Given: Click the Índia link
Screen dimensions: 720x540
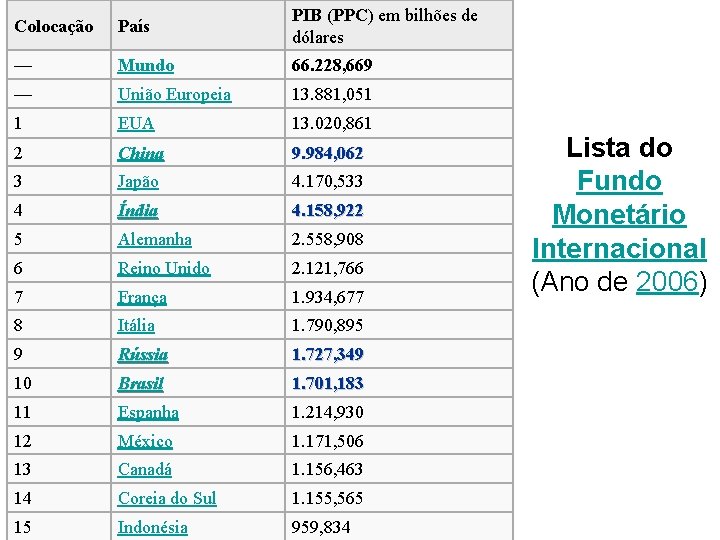Looking at the screenshot, I should (138, 211).
